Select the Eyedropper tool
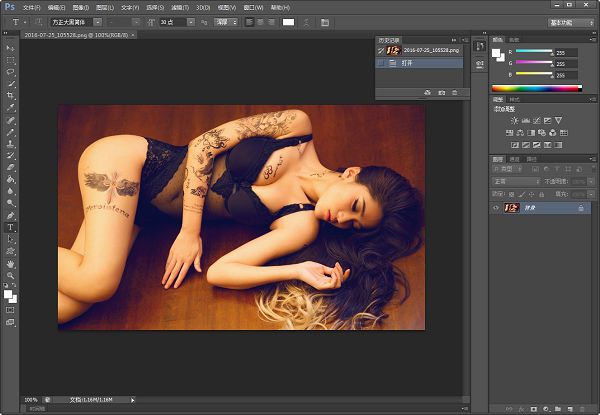Image resolution: width=600 pixels, height=415 pixels. tap(10, 107)
